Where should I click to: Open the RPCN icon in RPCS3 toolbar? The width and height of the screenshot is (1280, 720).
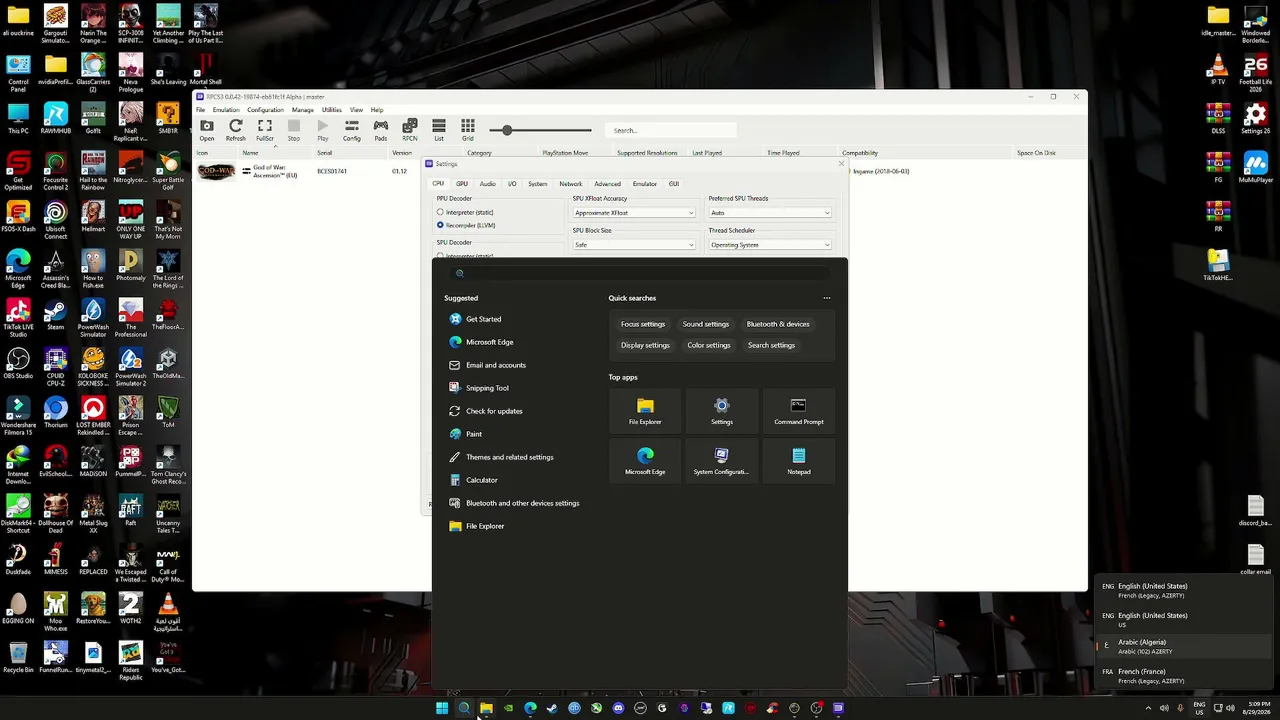[x=410, y=129]
